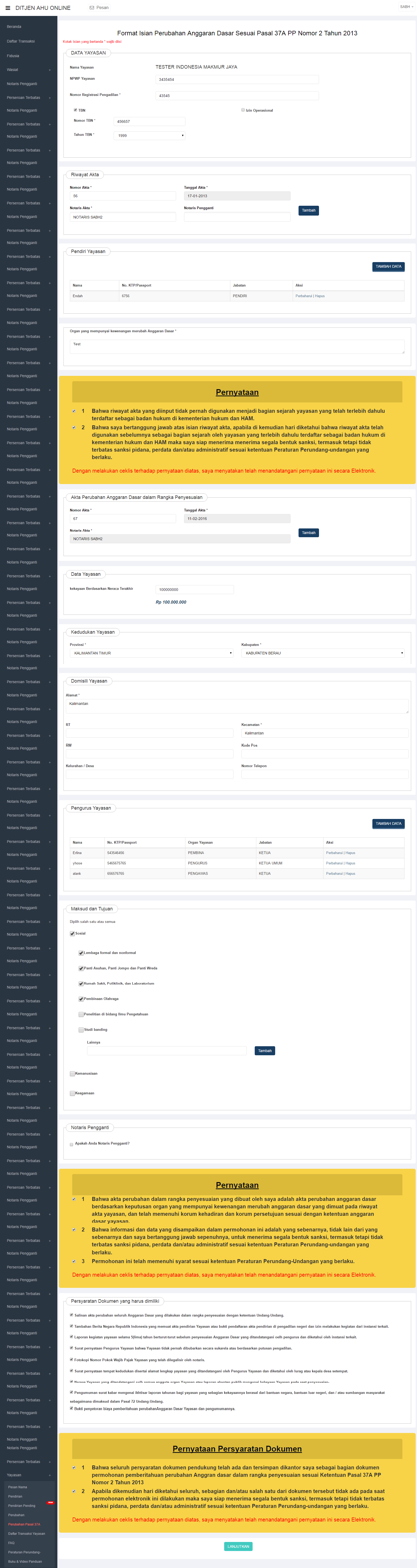Click Tambah button in Riwayat Akta
Screen dimensions: 417x1568
(309, 211)
